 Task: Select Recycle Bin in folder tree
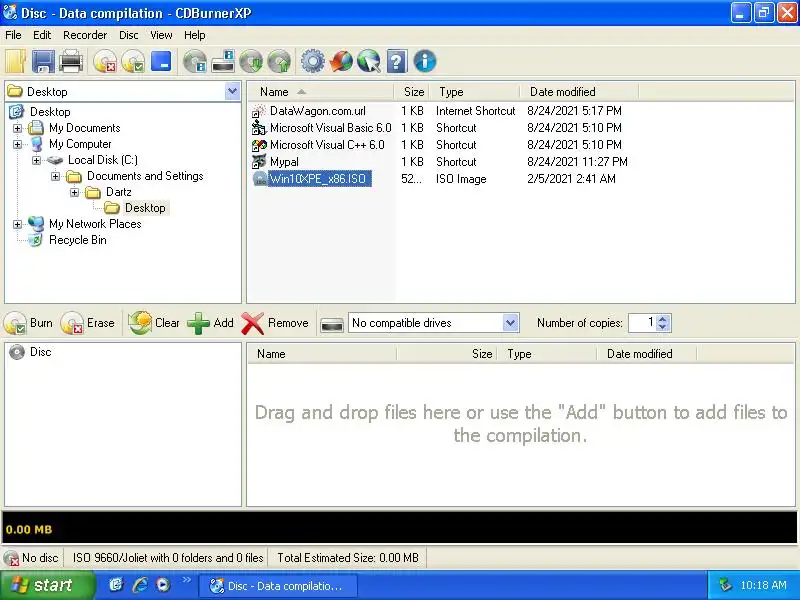78,240
